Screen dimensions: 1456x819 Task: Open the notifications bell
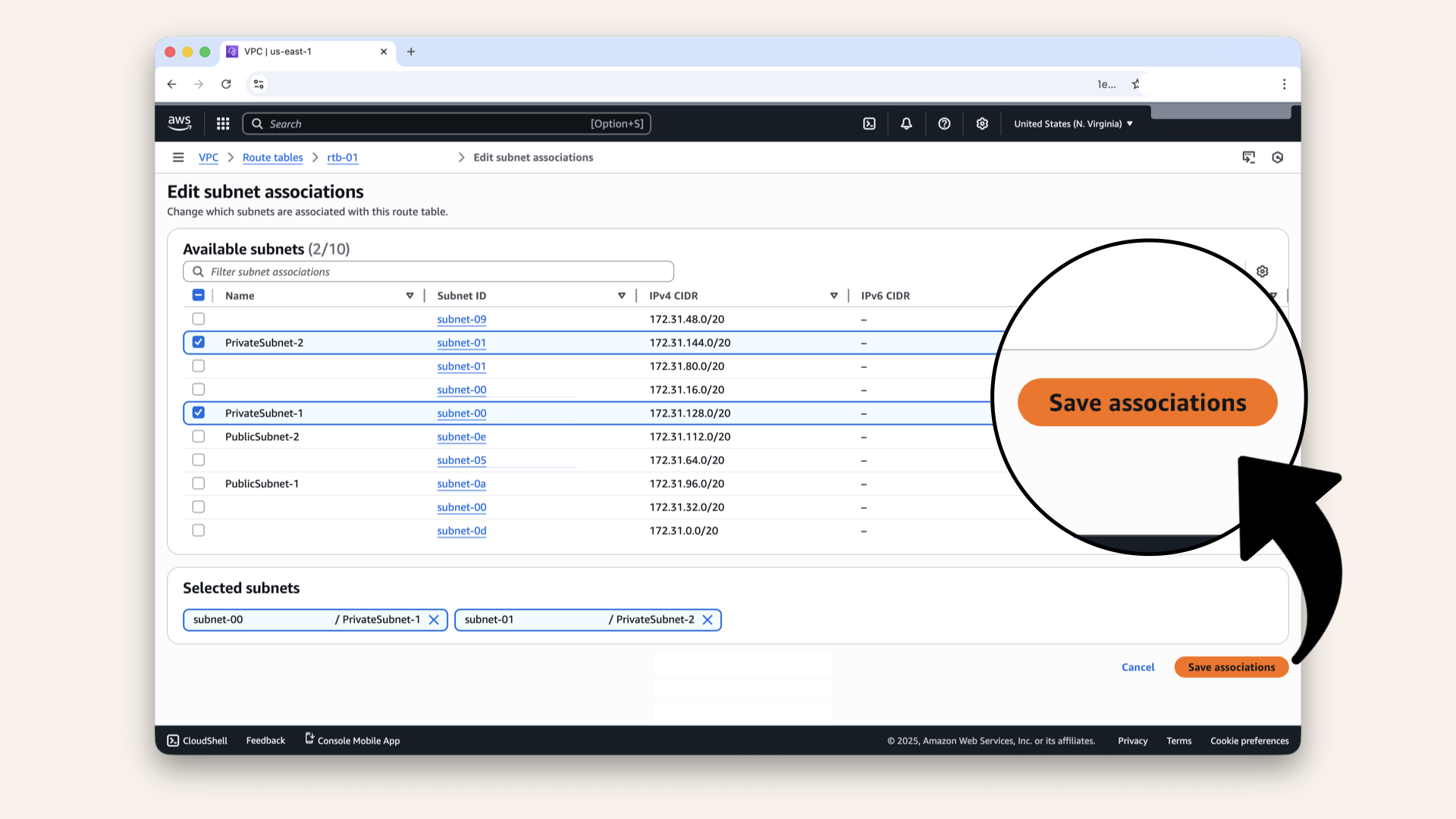point(906,123)
